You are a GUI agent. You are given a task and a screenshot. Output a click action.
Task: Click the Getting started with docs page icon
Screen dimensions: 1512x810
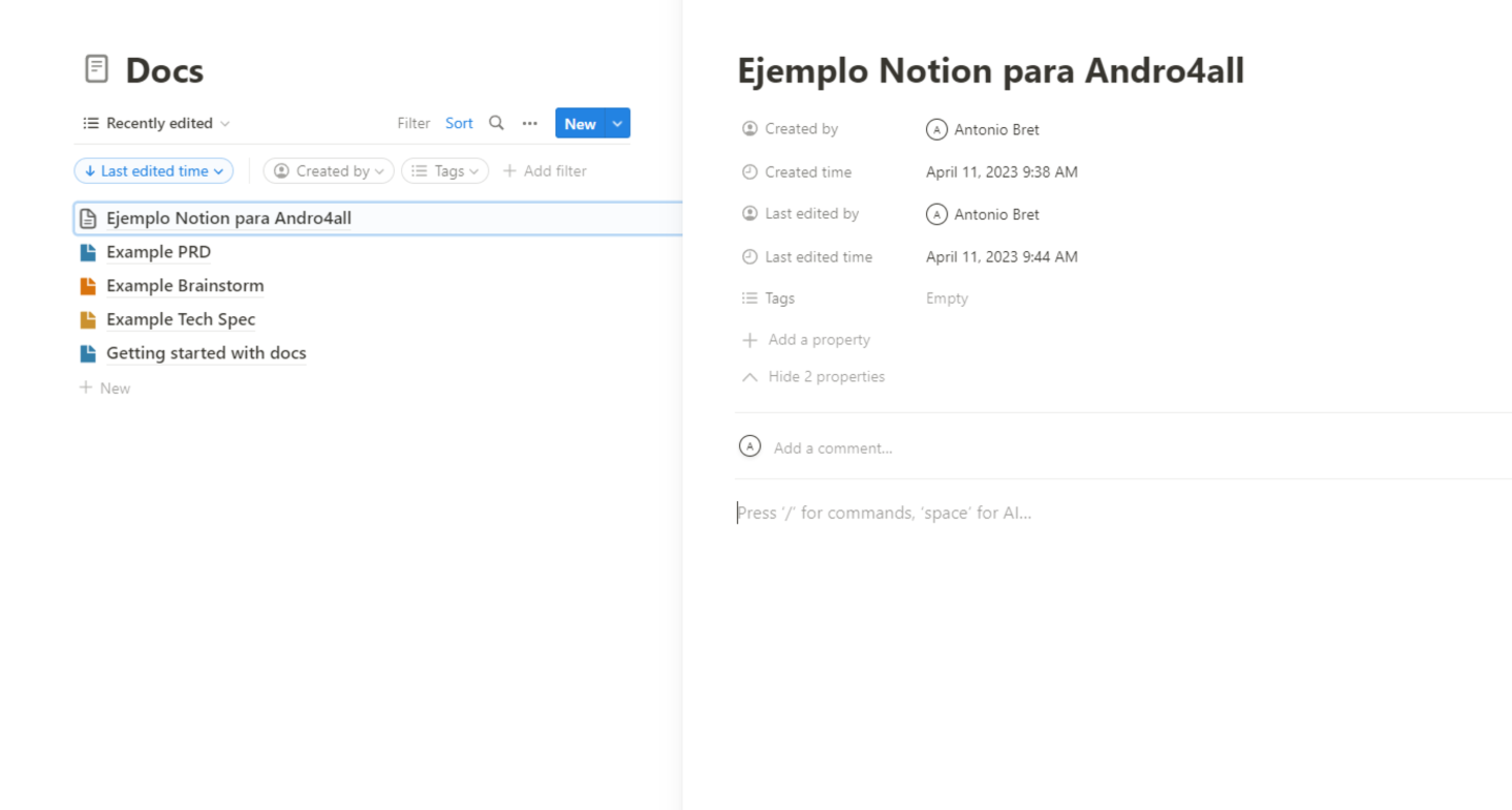(x=88, y=353)
